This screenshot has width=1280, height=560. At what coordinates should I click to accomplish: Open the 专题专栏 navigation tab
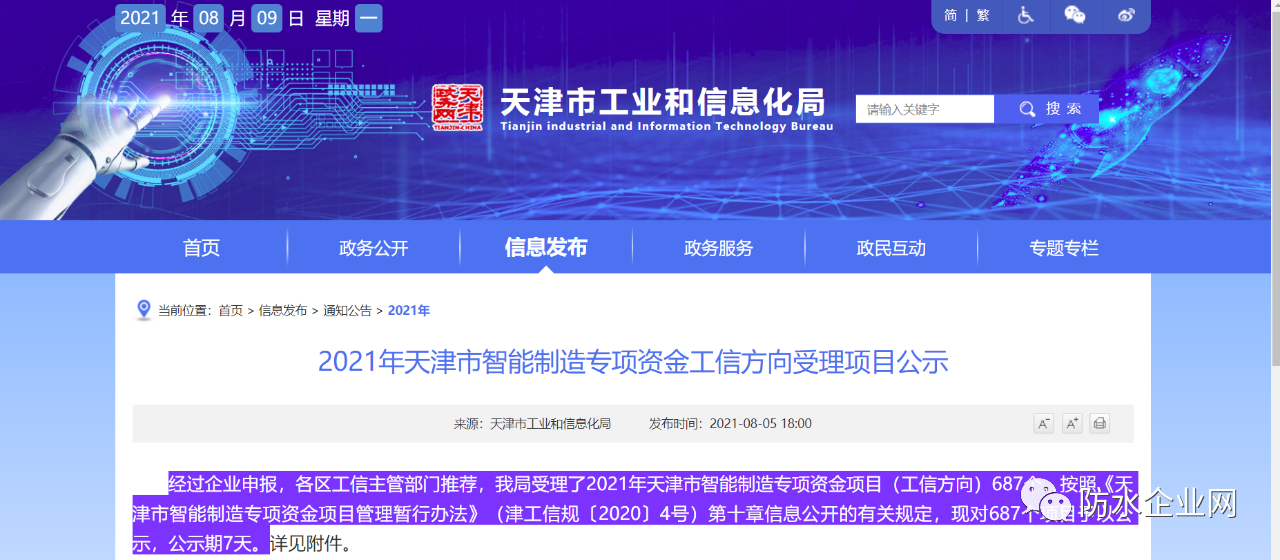click(1064, 248)
